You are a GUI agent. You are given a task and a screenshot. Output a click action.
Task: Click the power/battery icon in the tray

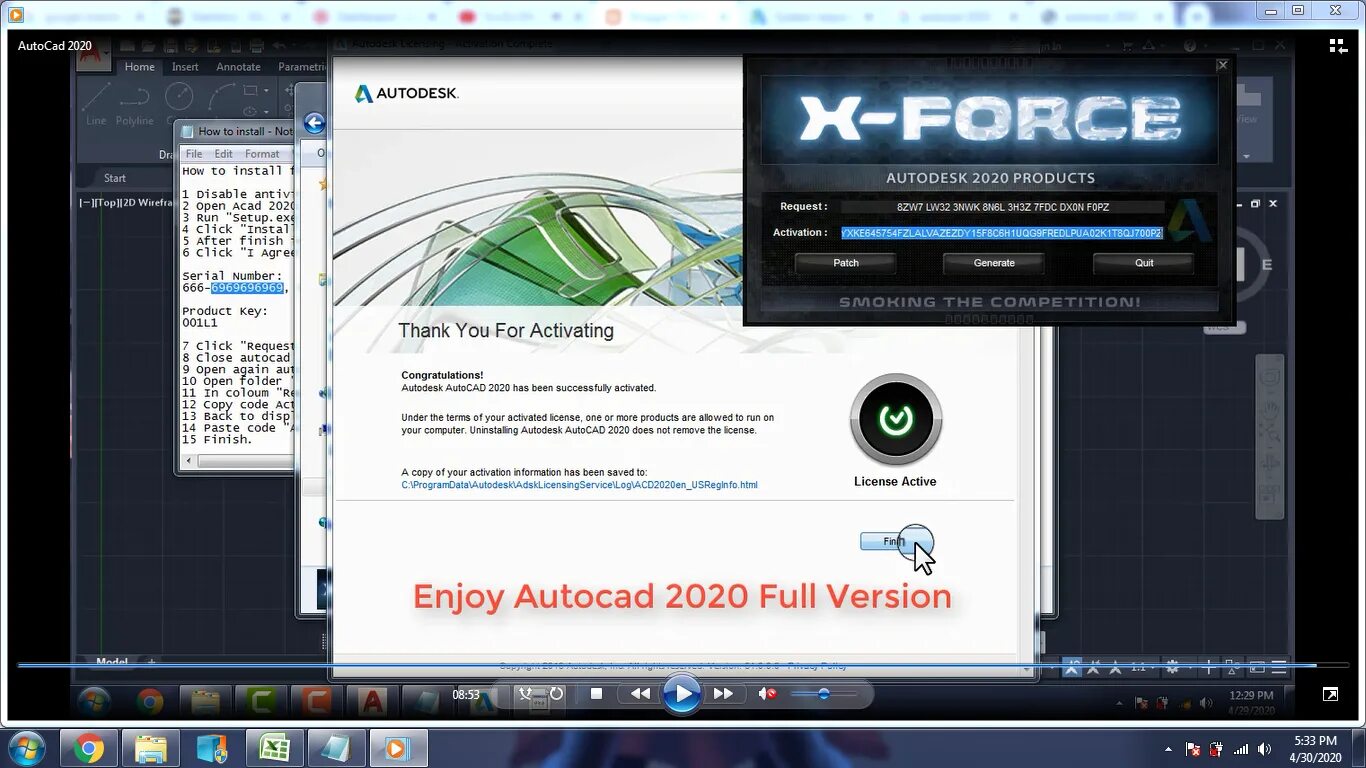coord(1216,749)
